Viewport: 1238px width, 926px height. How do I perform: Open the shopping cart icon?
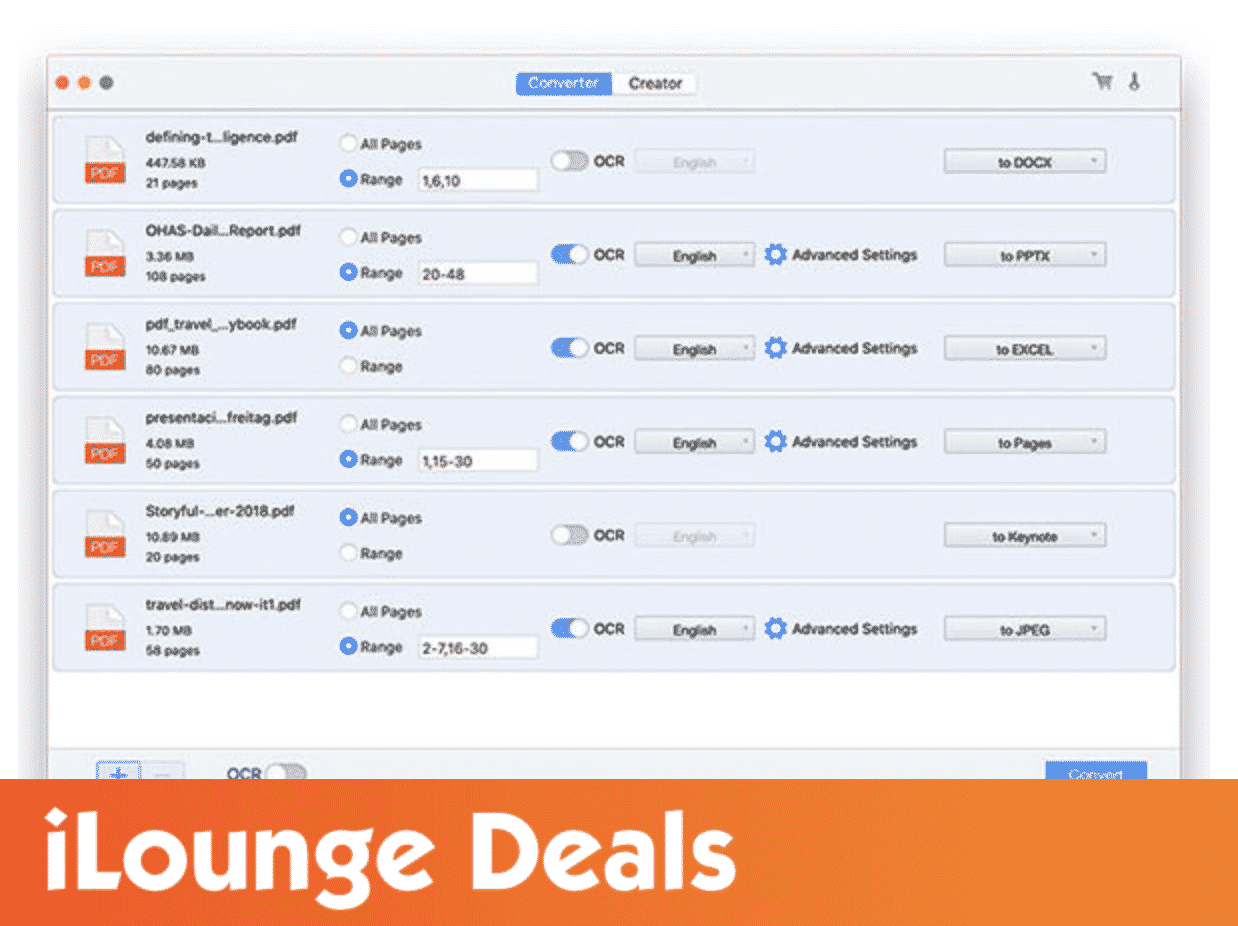click(x=1102, y=83)
